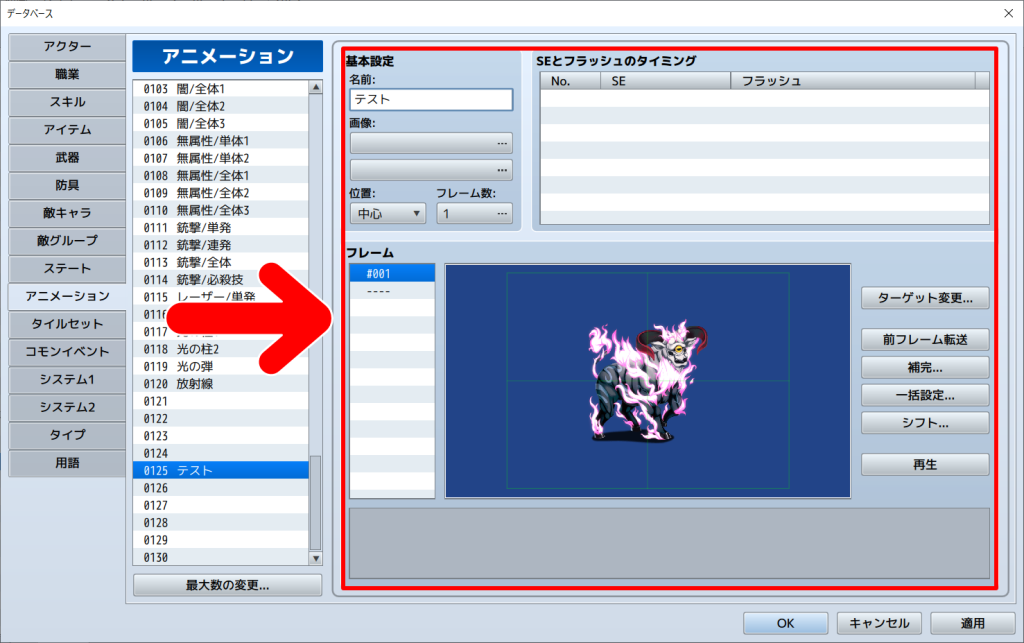
Task: Select animation 0106 無属性/単体1
Action: 221,141
